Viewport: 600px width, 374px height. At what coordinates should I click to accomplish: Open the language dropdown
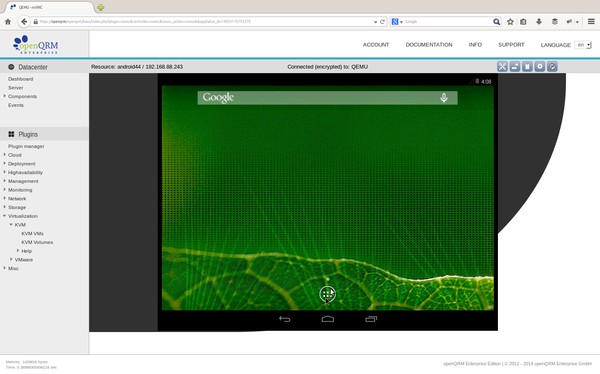pos(583,45)
